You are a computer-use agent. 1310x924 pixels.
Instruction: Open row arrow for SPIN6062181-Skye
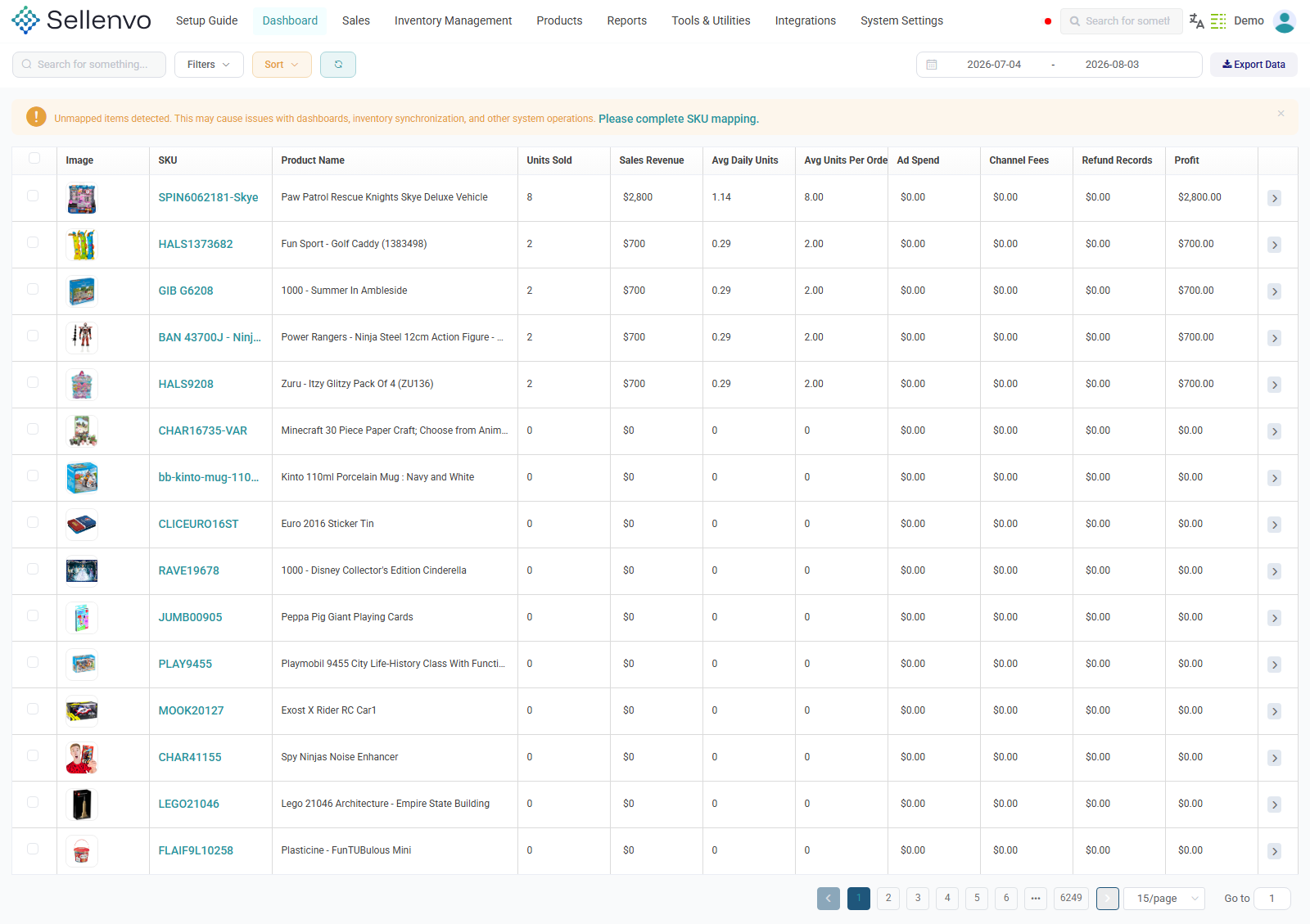point(1274,198)
